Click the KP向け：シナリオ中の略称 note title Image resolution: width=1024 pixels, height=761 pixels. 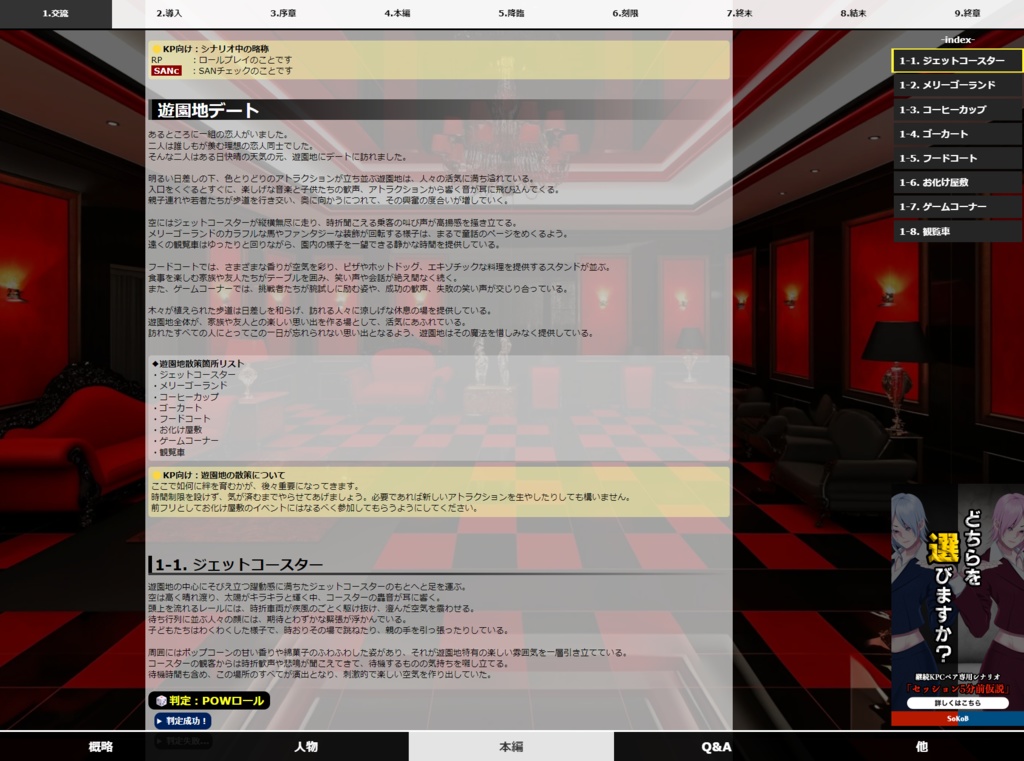(216, 49)
